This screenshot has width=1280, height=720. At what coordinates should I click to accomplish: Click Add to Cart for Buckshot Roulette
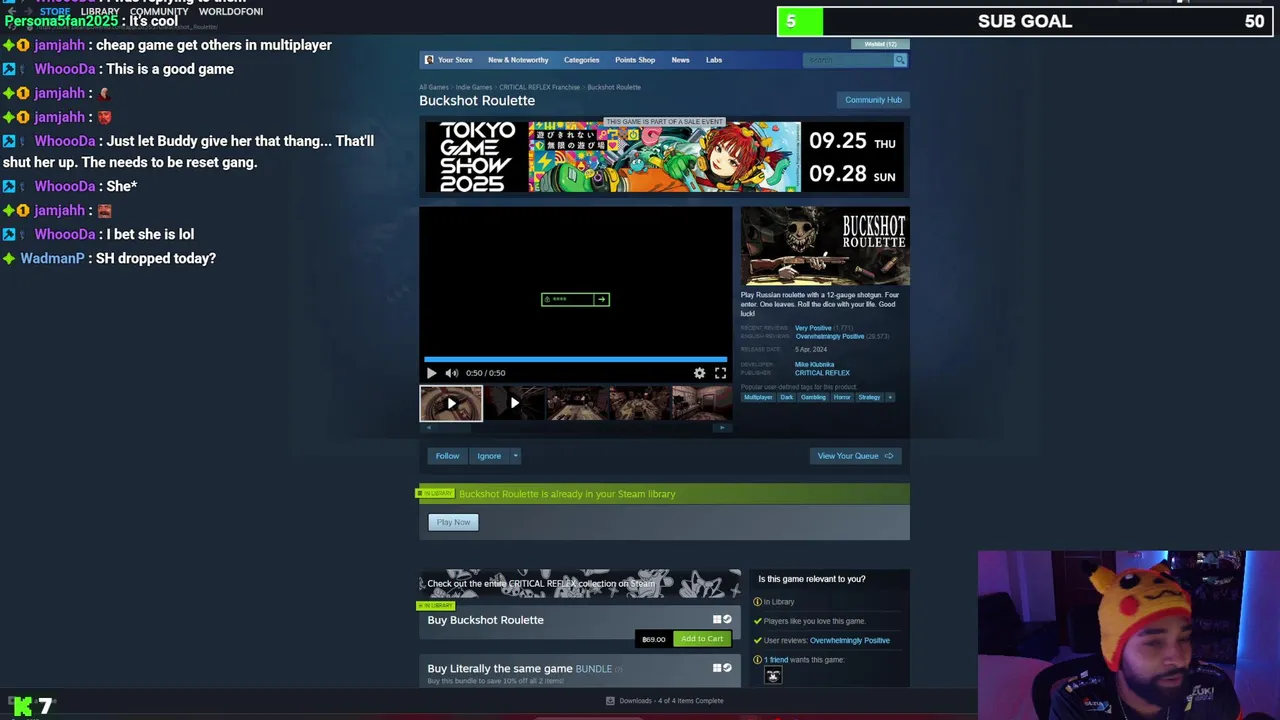tap(701, 639)
